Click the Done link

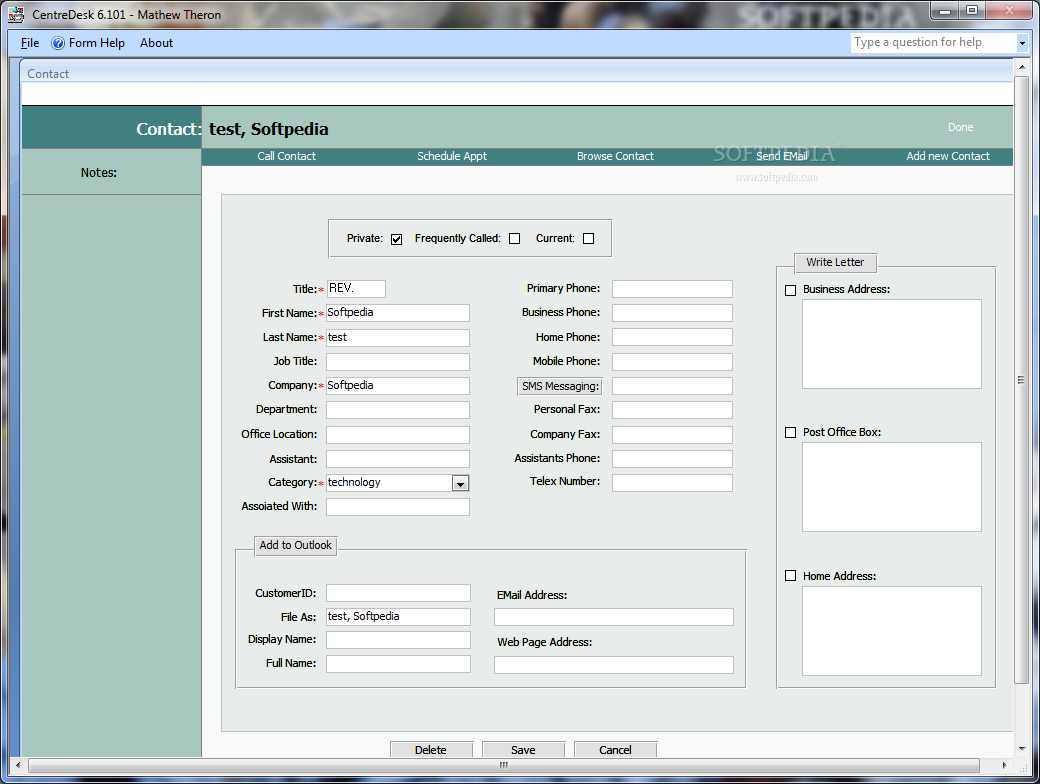tap(960, 127)
